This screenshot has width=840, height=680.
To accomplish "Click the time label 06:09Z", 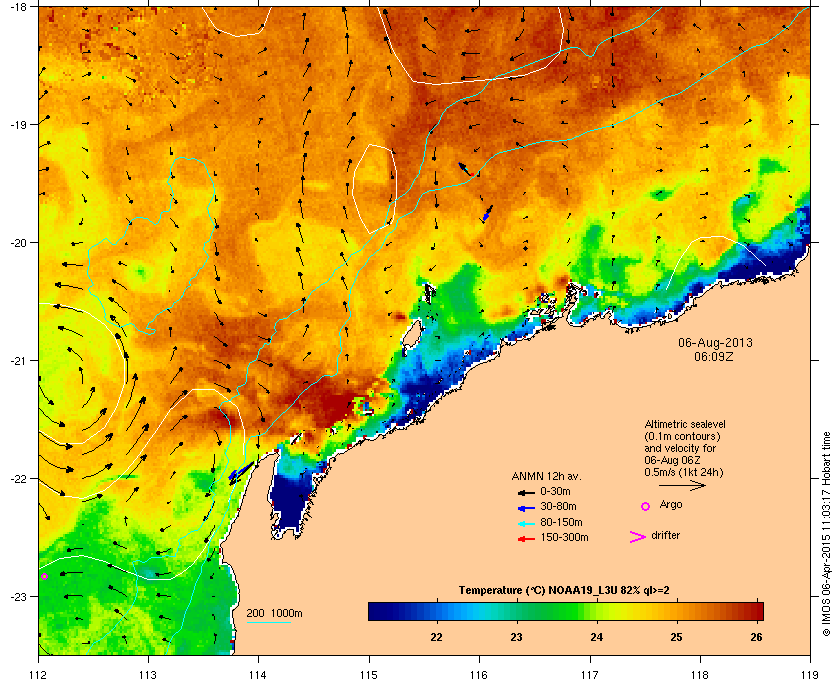I will 714,356.
